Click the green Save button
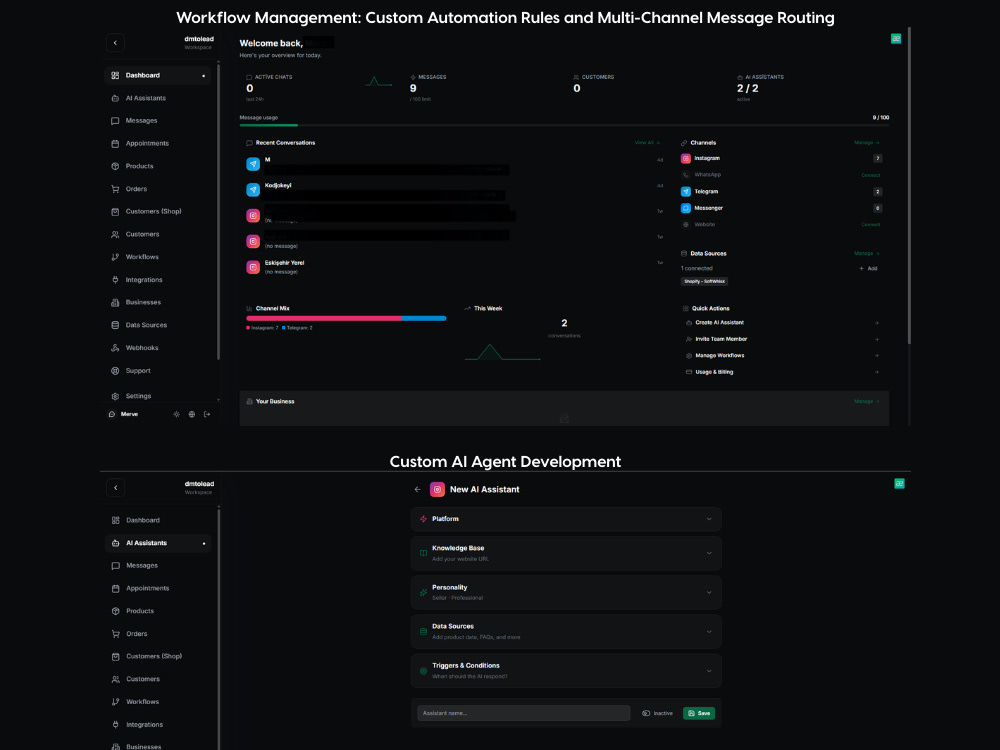The height and width of the screenshot is (750, 1000). (x=699, y=714)
